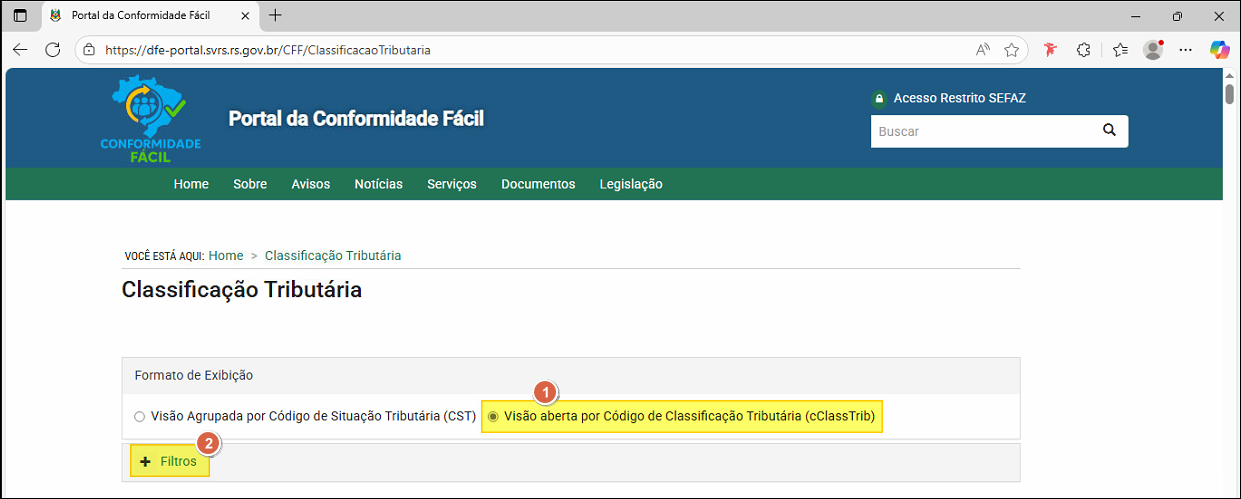Add this page to favorites star
The image size is (1241, 499).
coord(1012,49)
